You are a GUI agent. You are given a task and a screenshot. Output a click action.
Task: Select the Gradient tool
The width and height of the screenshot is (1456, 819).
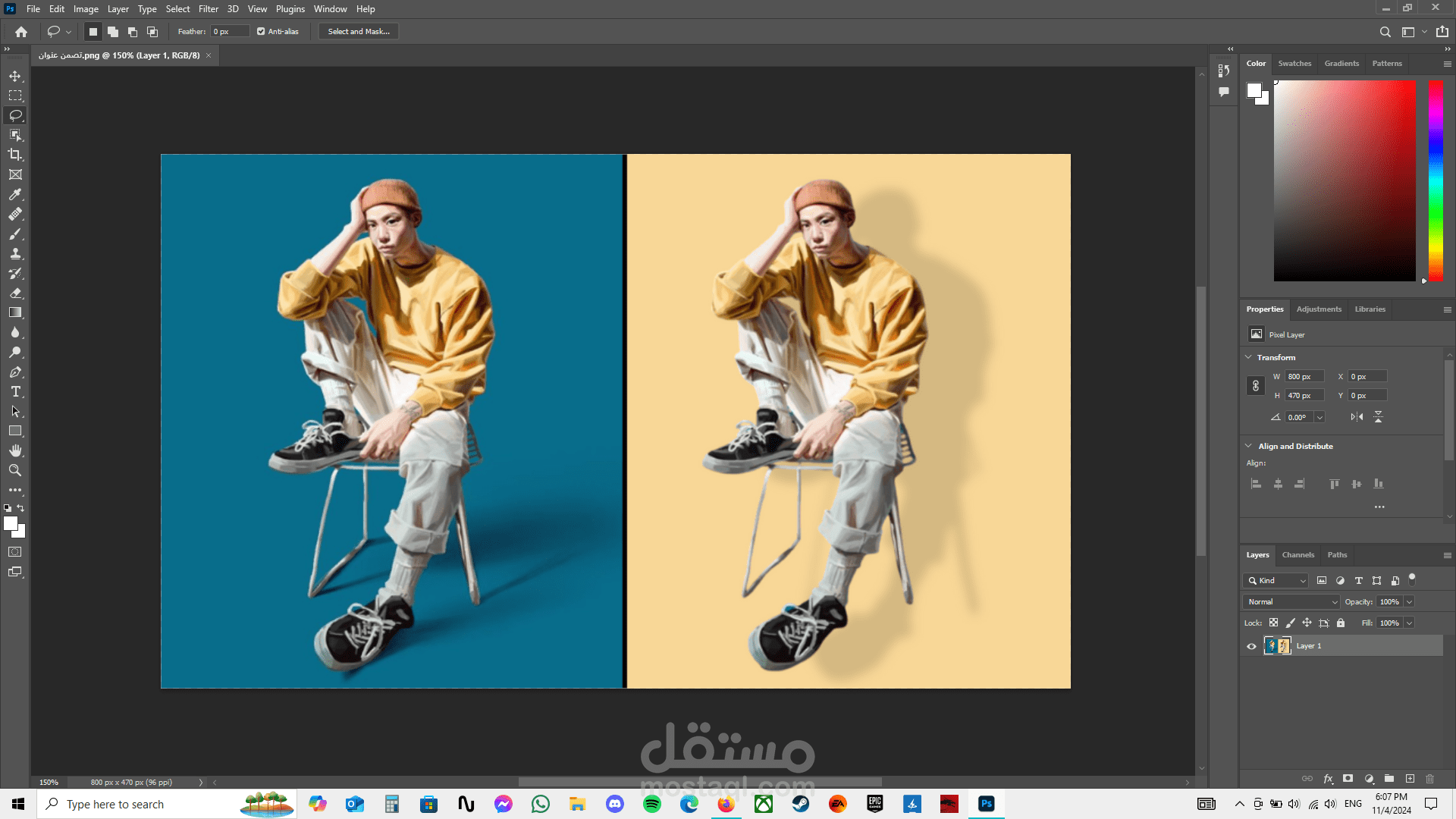tap(15, 313)
